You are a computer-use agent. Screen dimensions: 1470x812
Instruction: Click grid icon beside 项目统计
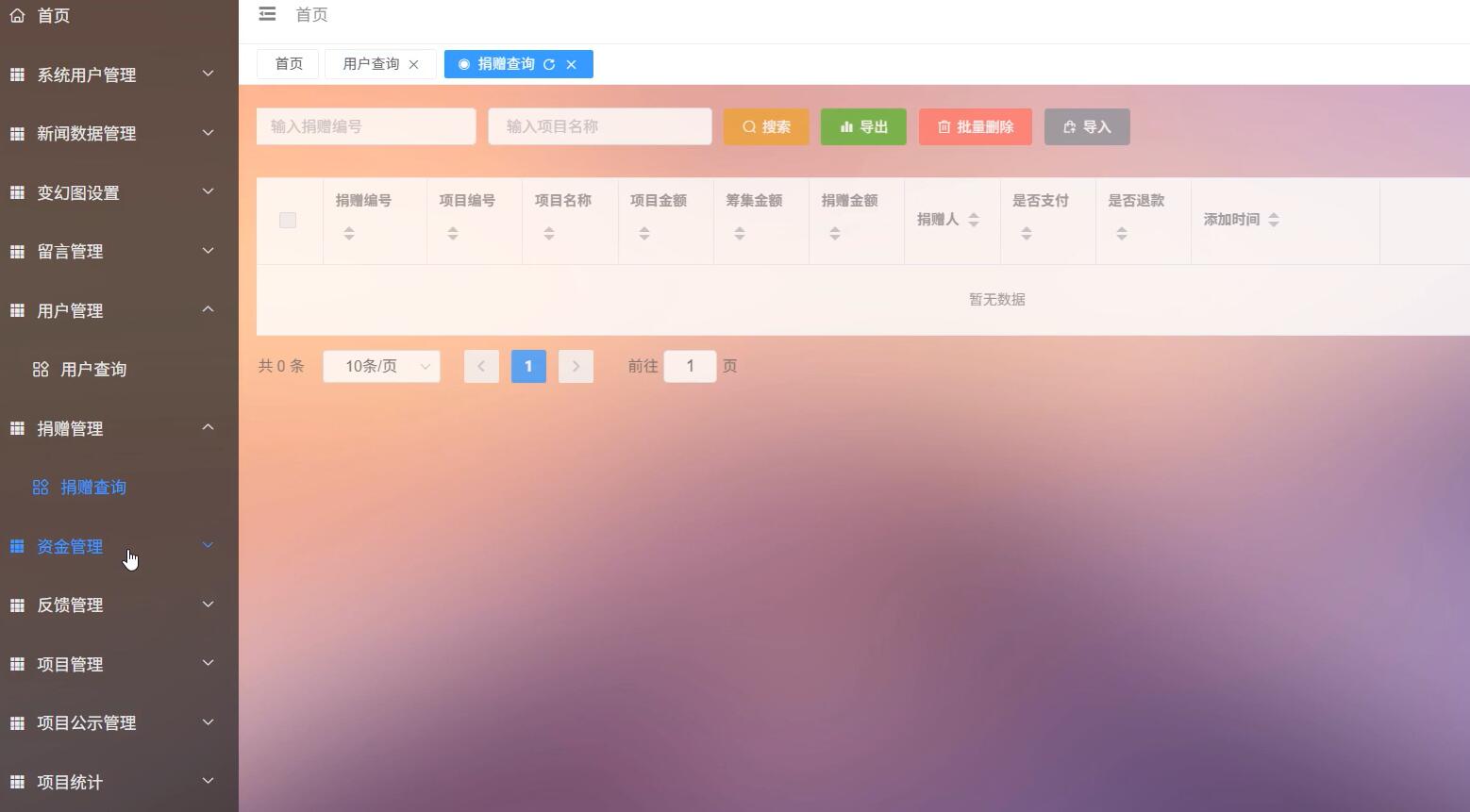[x=17, y=782]
